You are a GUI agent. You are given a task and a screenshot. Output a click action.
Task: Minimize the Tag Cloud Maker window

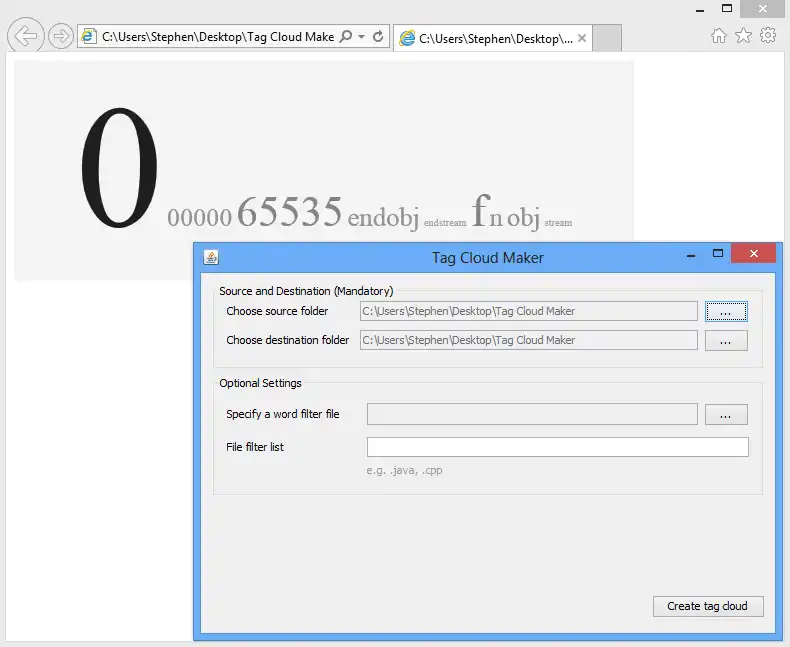click(691, 255)
